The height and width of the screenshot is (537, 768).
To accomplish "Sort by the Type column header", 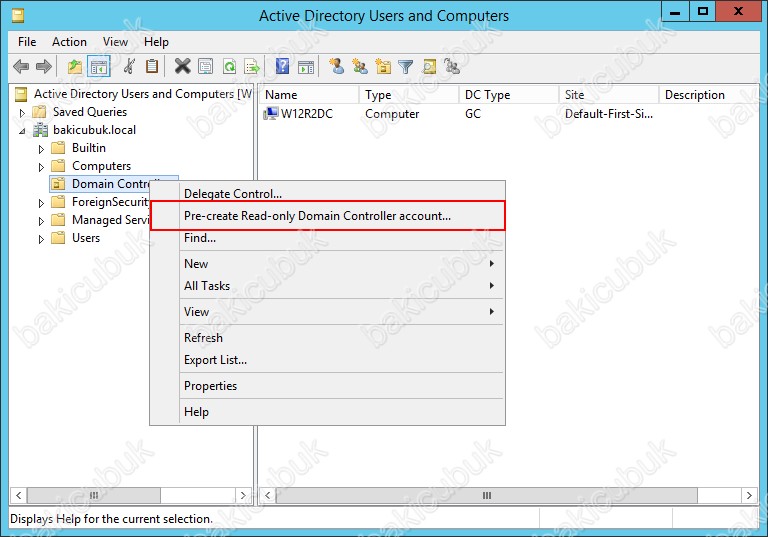I will click(x=409, y=95).
